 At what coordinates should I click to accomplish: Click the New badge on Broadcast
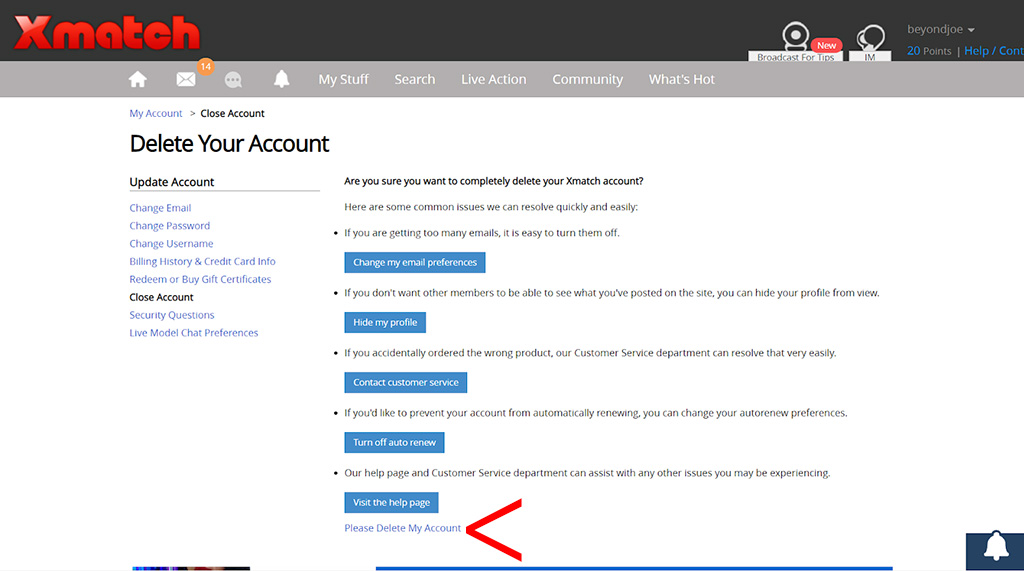826,45
